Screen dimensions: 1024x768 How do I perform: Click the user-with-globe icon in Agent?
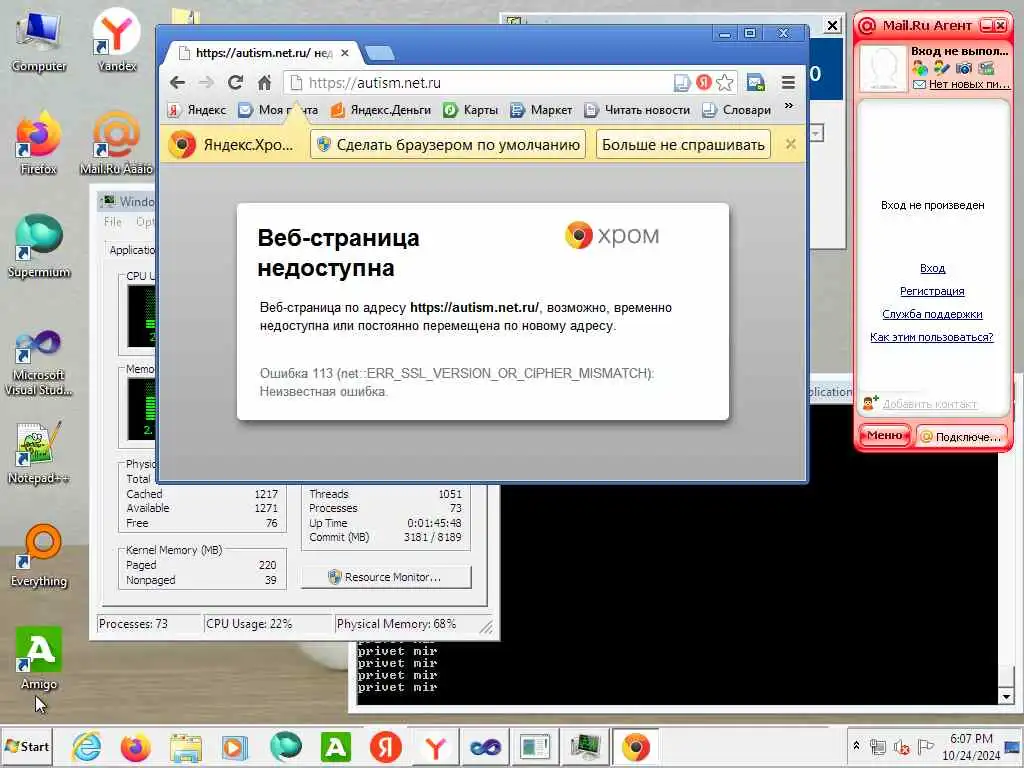[x=920, y=68]
